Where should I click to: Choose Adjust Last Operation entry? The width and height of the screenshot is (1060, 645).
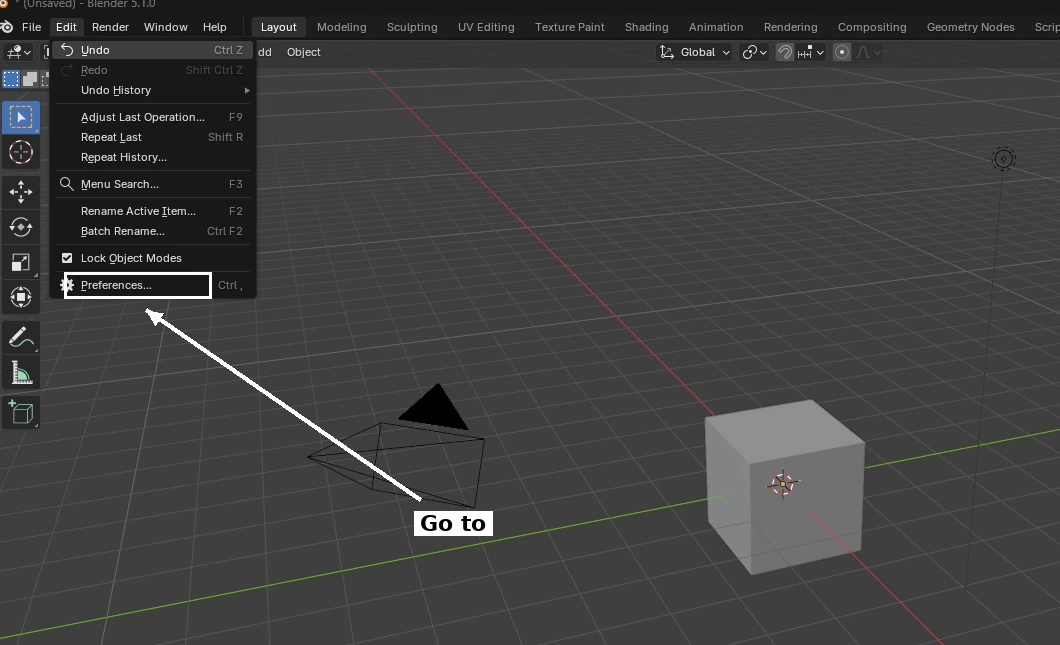pos(153,117)
